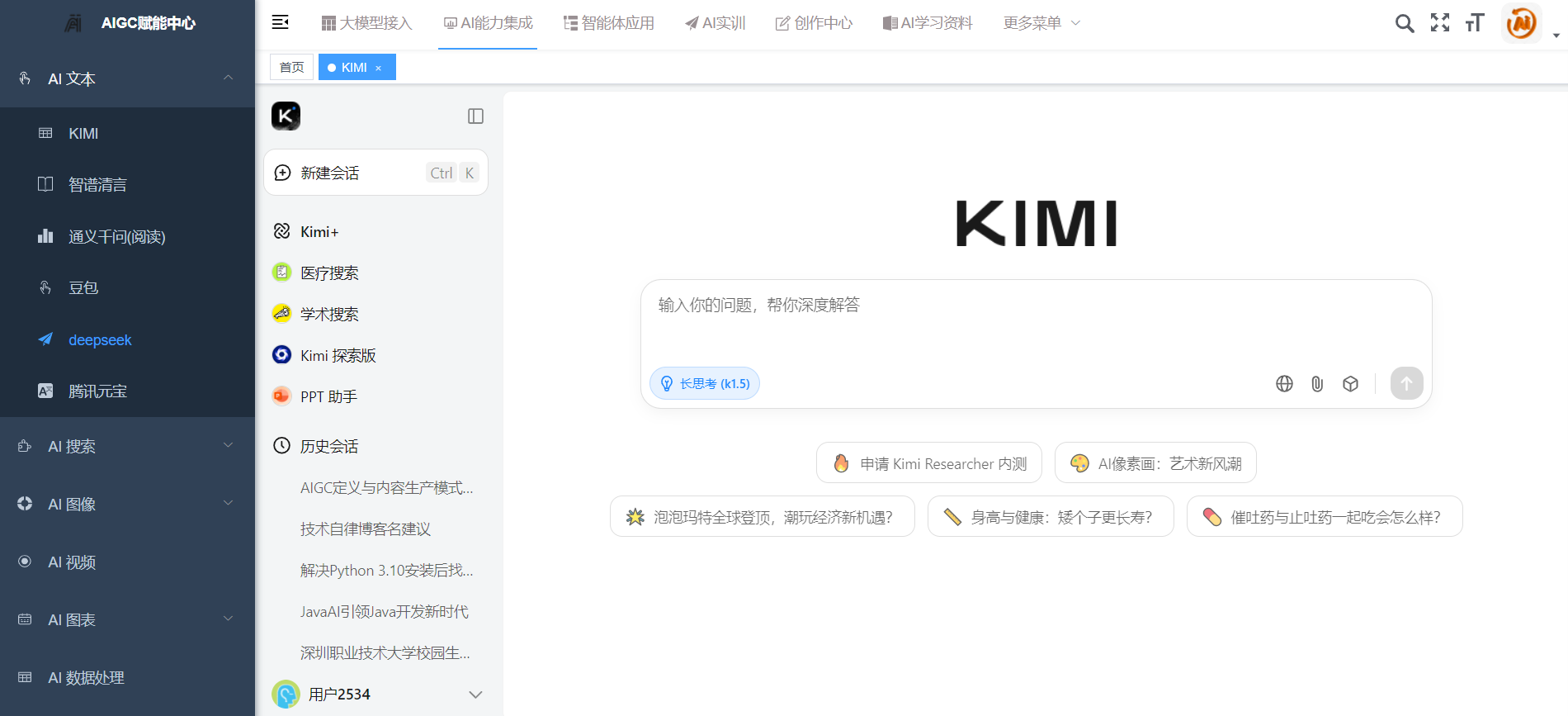
Task: Open the history chat 深圳职业技术大学校园生
Action: click(x=385, y=653)
